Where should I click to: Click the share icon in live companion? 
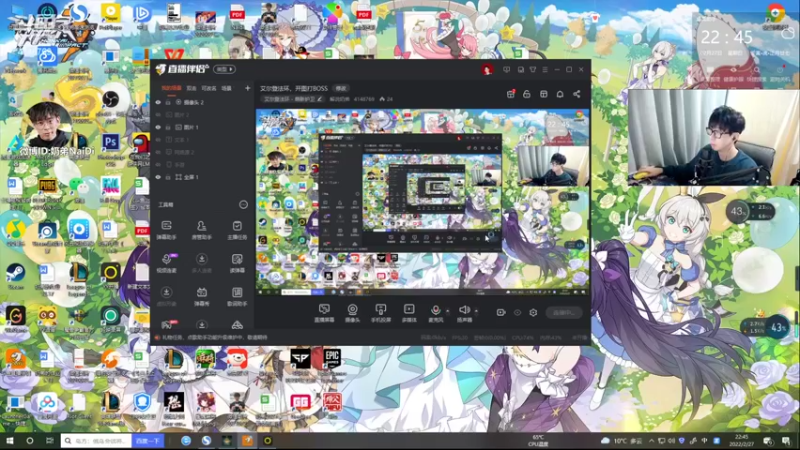tap(577, 94)
